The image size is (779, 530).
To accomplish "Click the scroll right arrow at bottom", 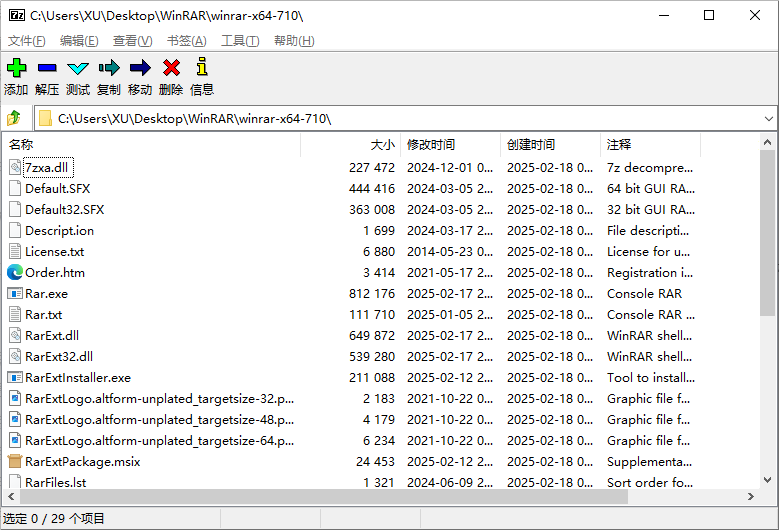I will [751, 496].
